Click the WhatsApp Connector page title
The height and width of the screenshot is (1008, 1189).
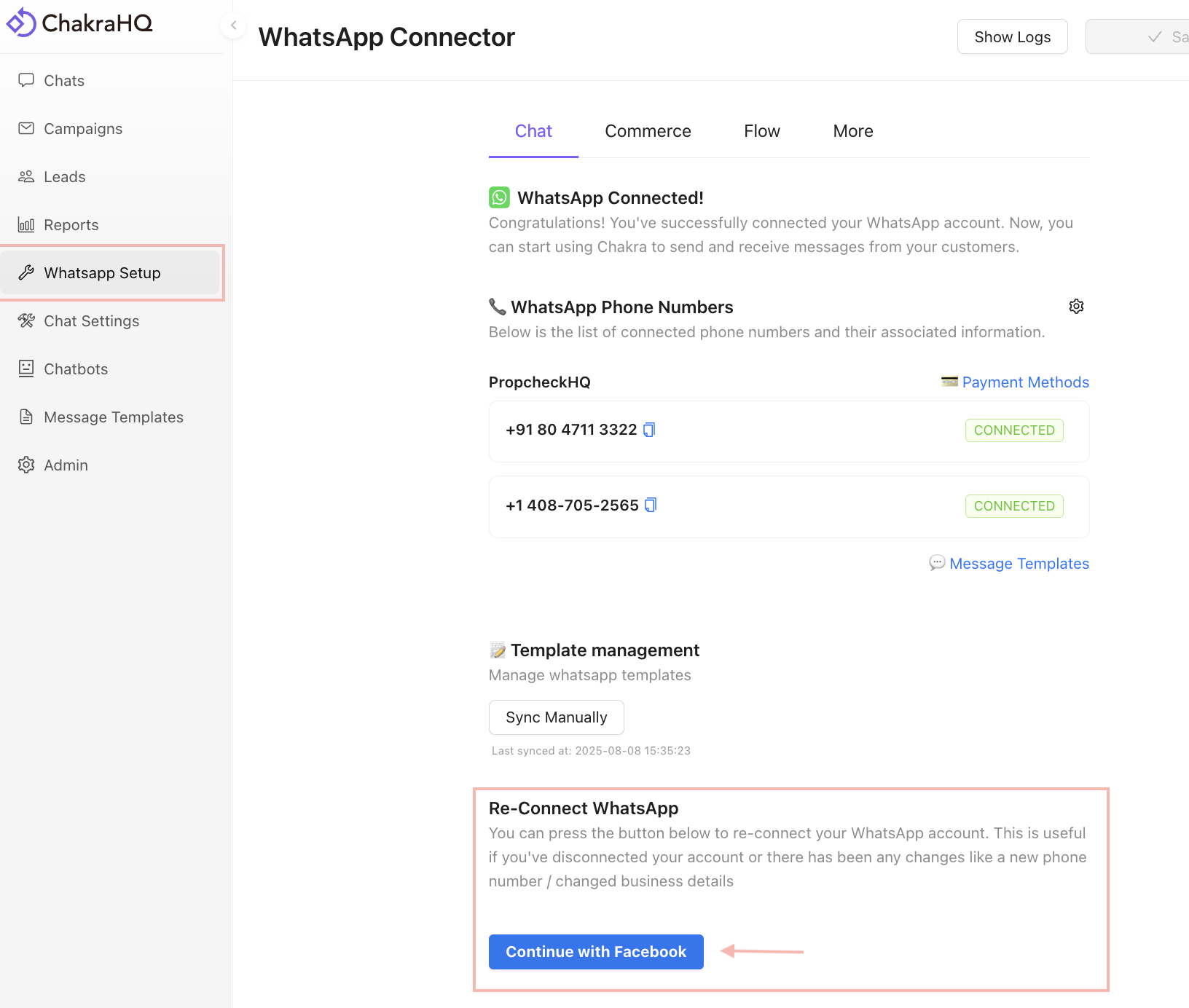[x=387, y=36]
